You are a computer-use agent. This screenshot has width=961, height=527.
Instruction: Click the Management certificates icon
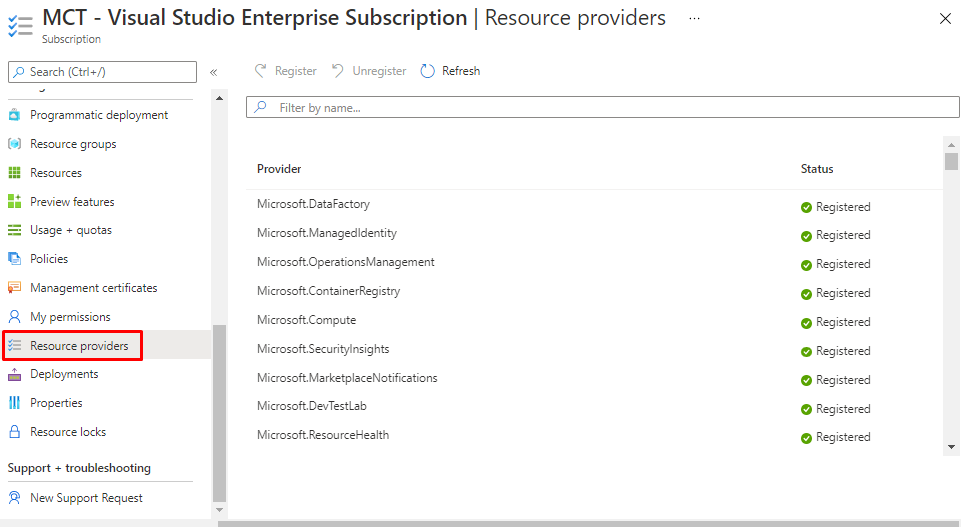coord(14,288)
